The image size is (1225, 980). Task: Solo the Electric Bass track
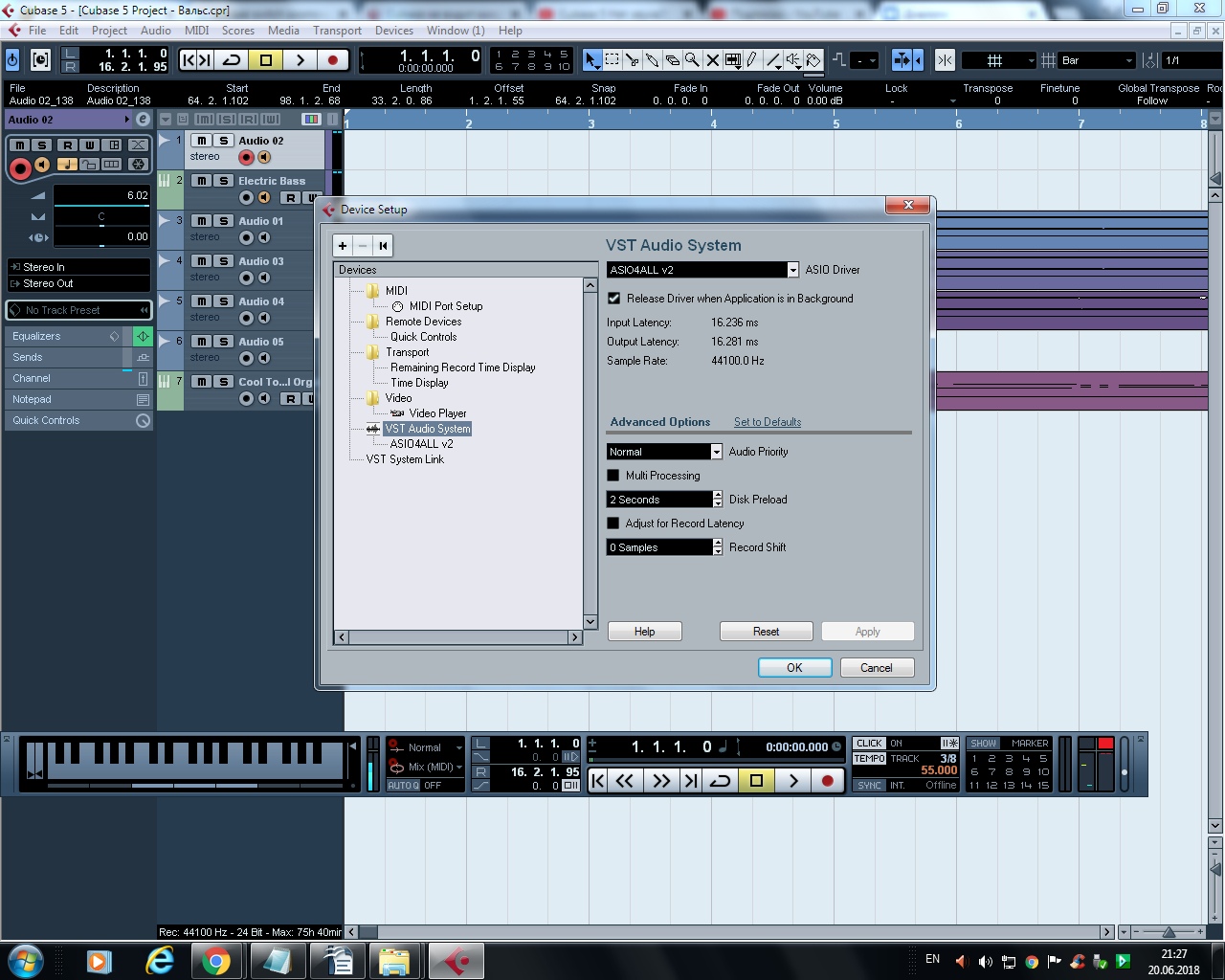[x=224, y=181]
